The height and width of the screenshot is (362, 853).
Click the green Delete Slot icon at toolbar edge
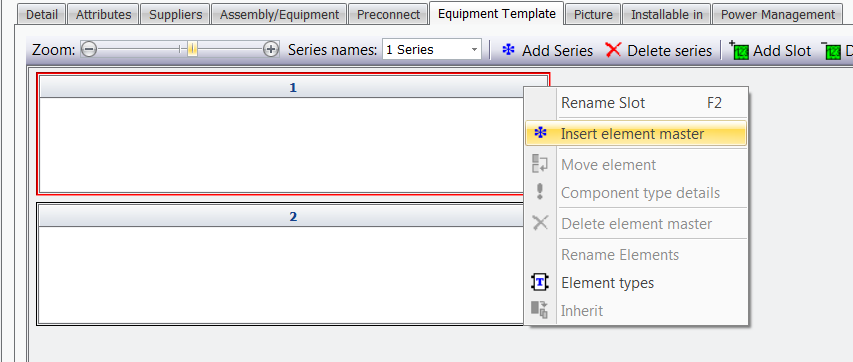pos(832,51)
